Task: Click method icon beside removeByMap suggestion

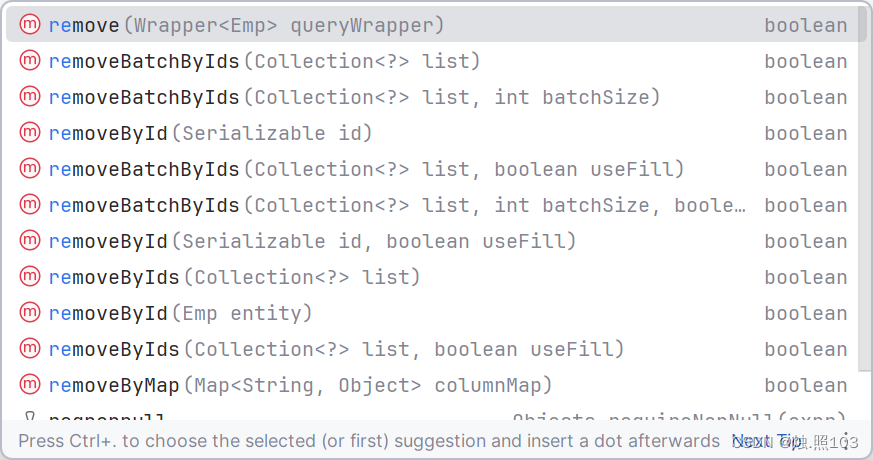Action: coord(30,384)
